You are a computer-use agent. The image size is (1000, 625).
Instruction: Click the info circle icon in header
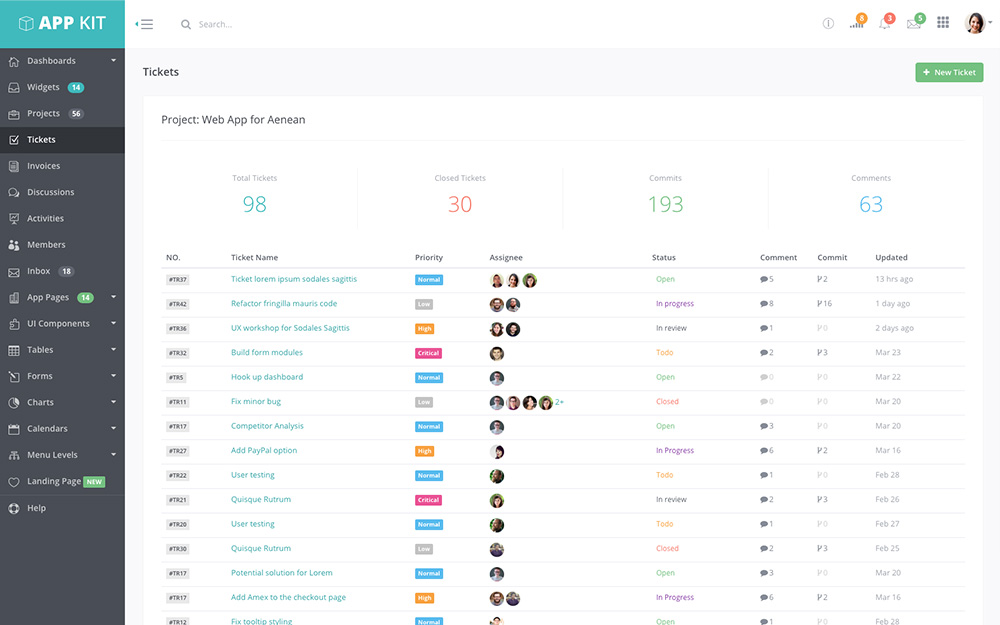tap(828, 24)
